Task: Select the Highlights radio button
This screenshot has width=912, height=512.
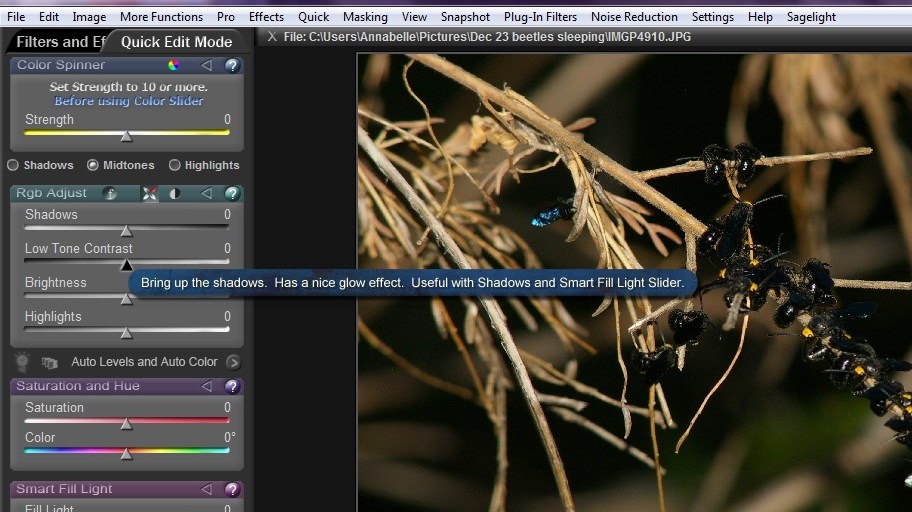Action: pyautogui.click(x=175, y=165)
